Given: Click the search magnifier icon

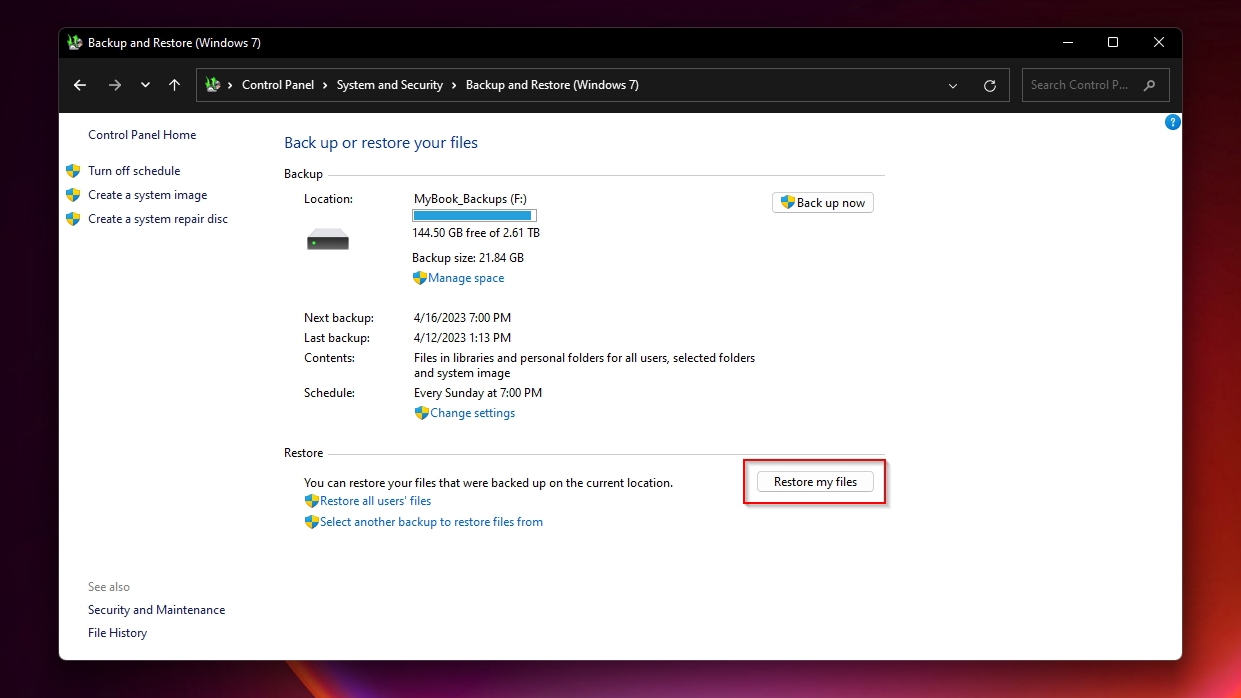Looking at the screenshot, I should (x=1150, y=85).
